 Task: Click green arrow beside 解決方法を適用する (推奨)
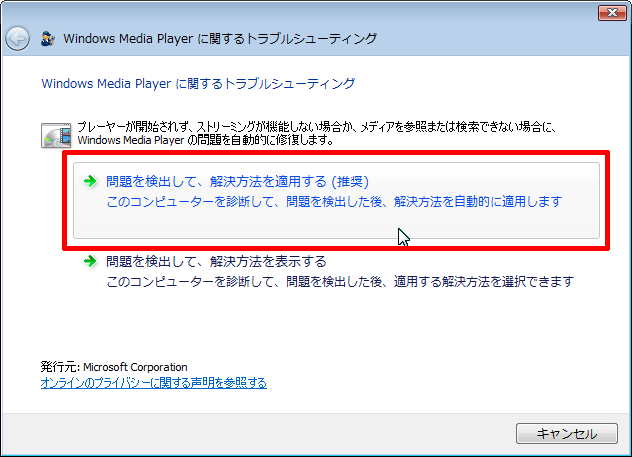click(x=90, y=181)
